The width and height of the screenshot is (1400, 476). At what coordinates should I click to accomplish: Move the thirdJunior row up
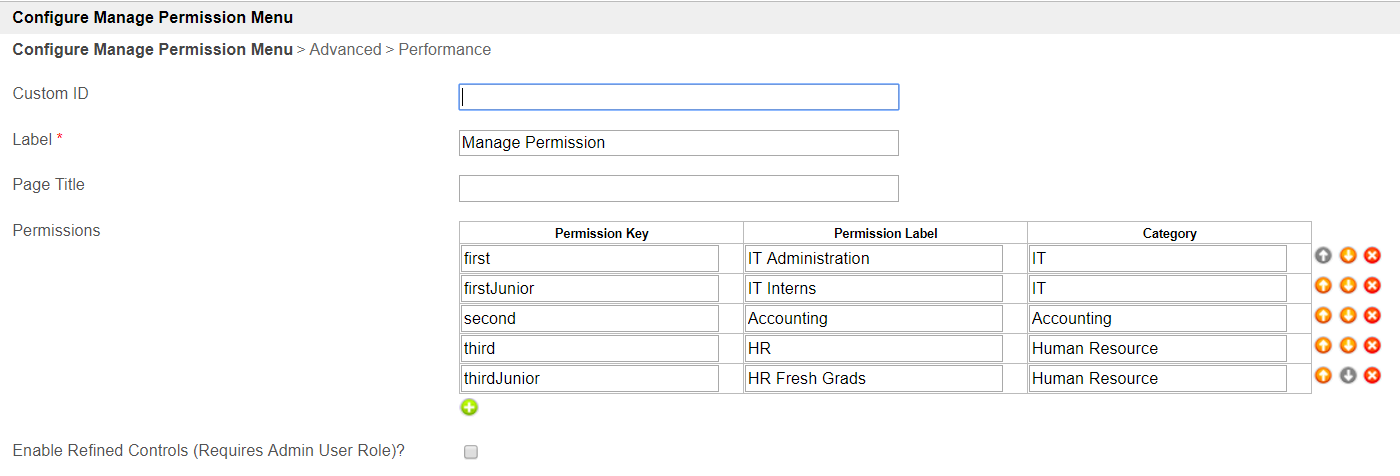point(1323,376)
